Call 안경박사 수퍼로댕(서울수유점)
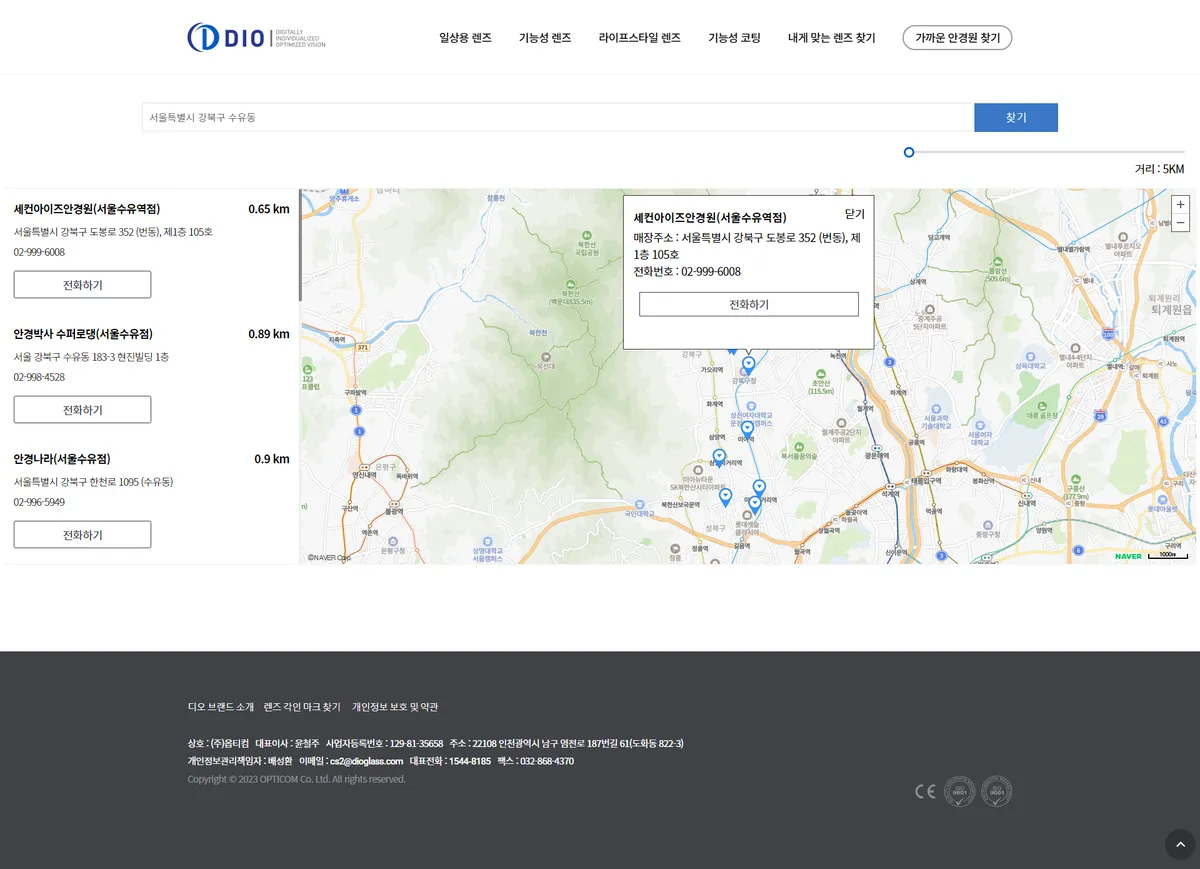 (x=82, y=410)
